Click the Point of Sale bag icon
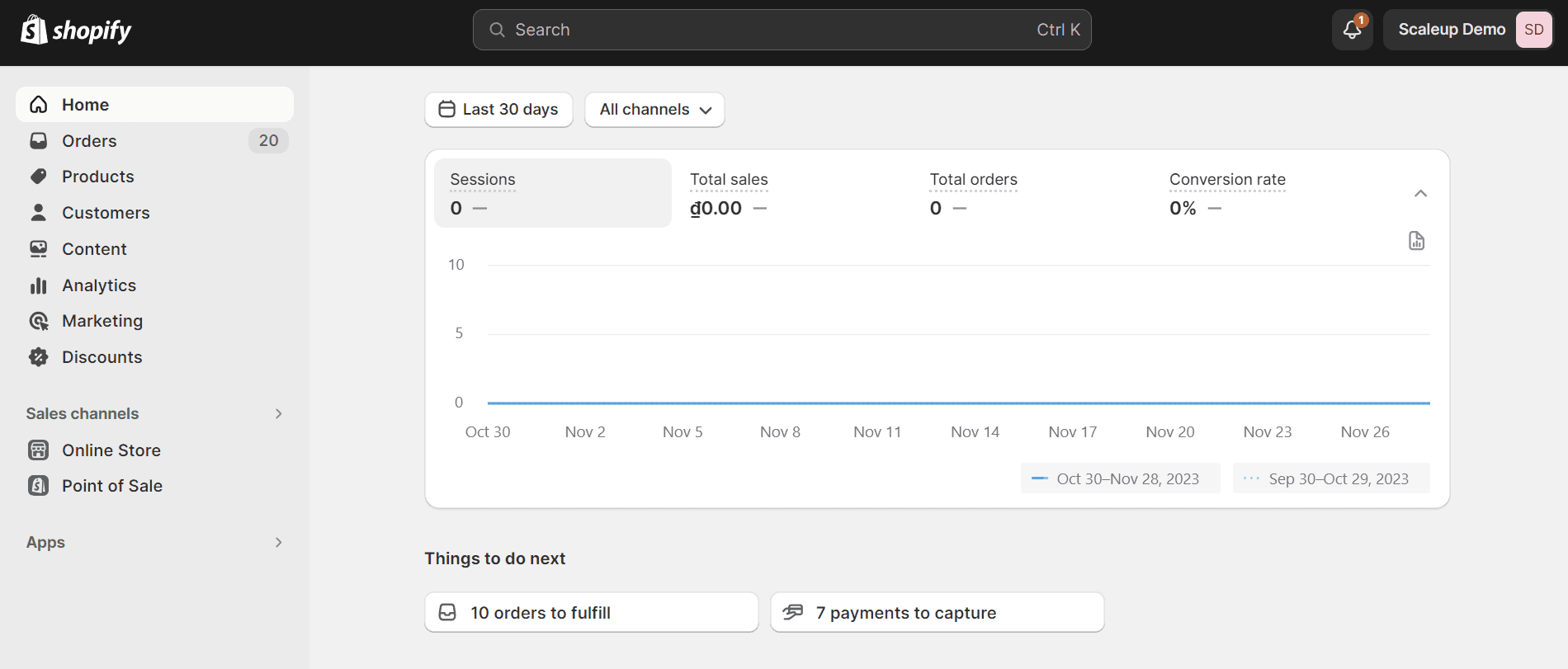Image resolution: width=1568 pixels, height=669 pixels. [39, 486]
